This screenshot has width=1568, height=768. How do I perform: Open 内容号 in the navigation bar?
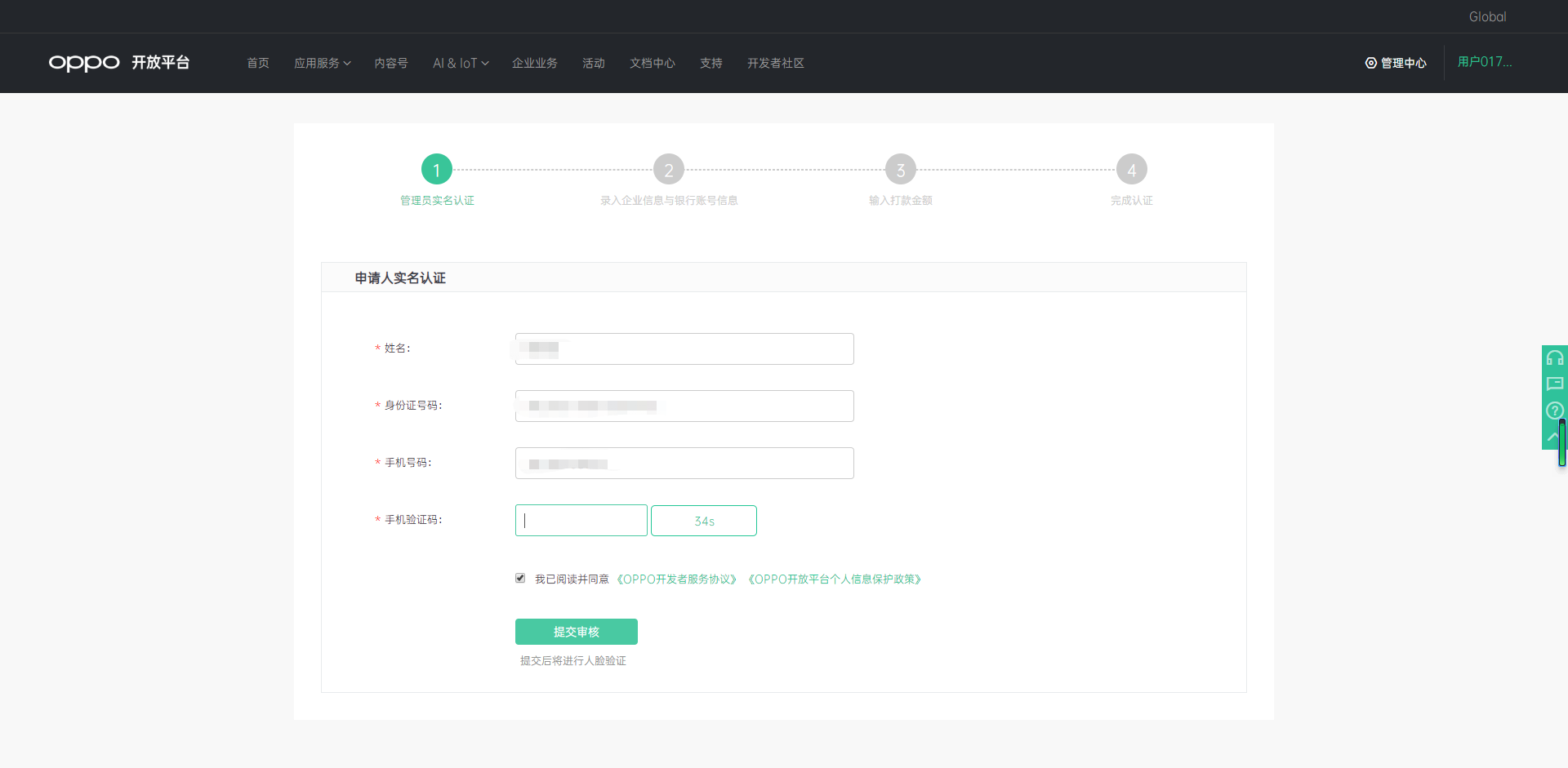(x=391, y=63)
